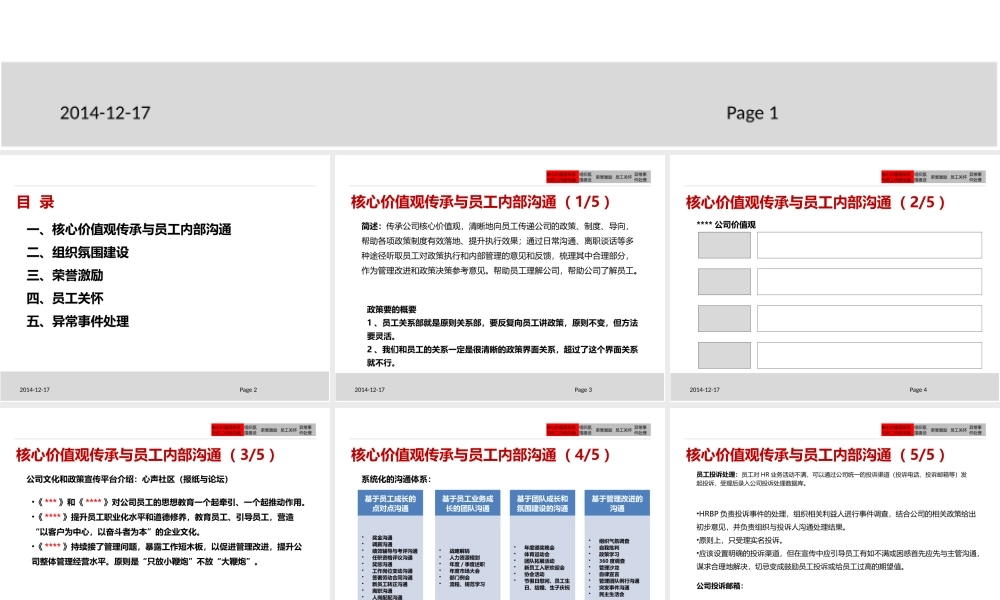Select contents entry 四、员工关怀
Screen dimensions: 1000x600
tap(65, 298)
